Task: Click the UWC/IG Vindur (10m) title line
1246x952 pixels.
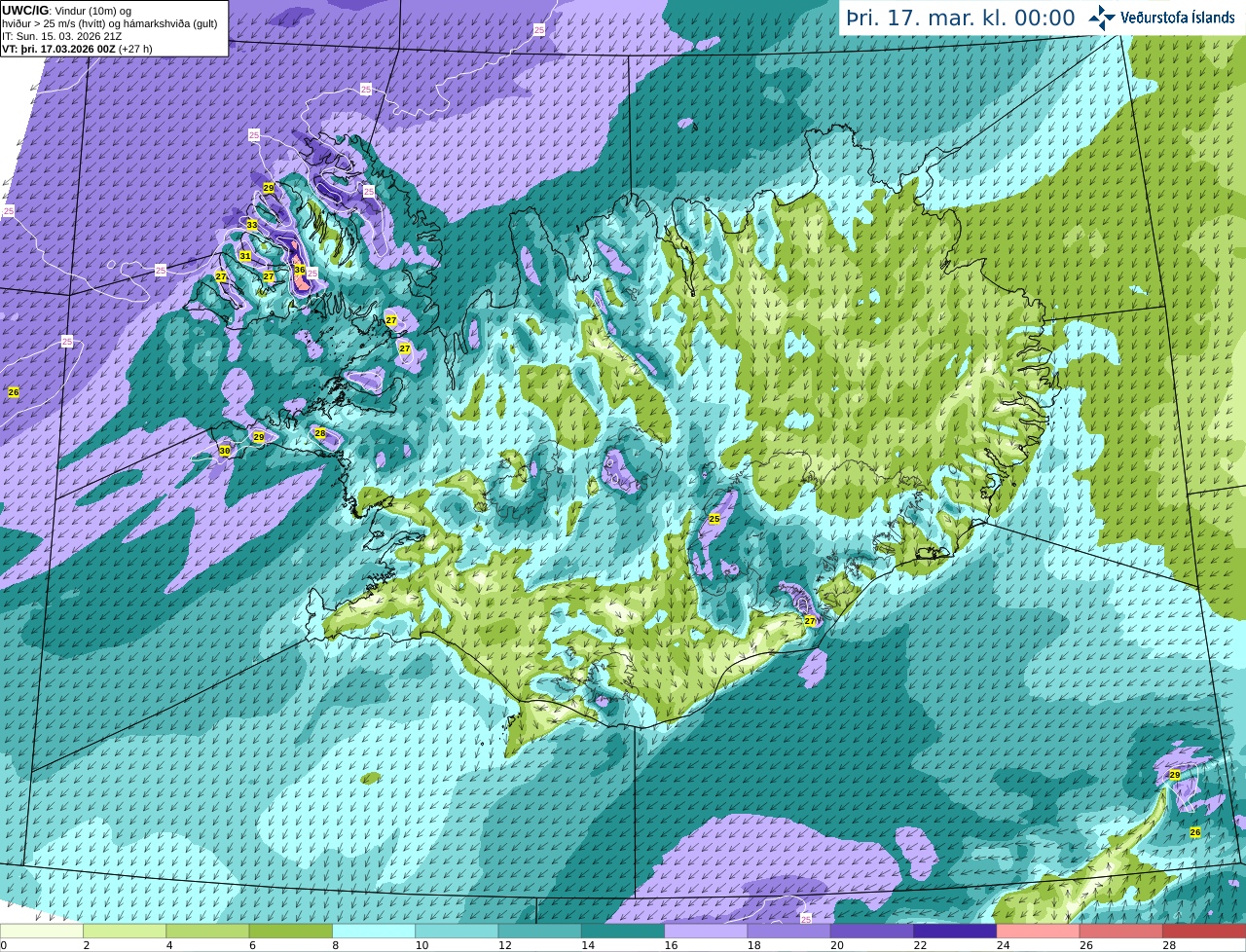Action: (66, 10)
